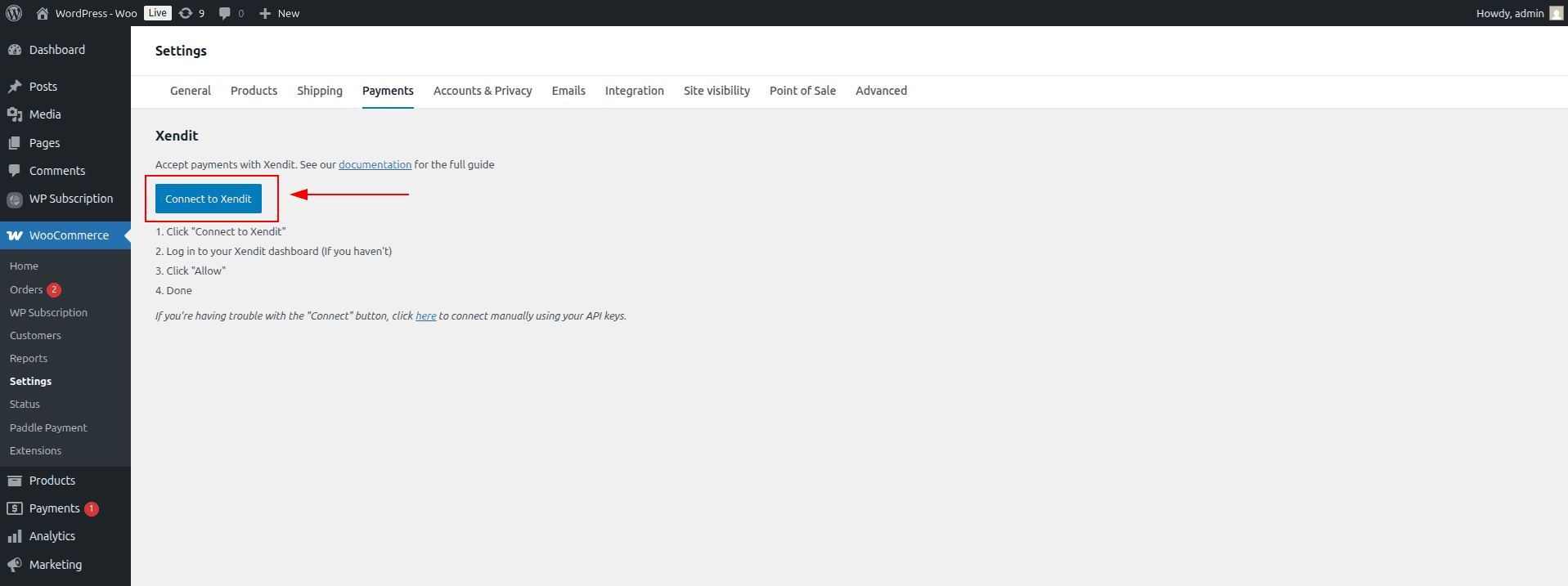Open Posts via the pushpin icon
The image size is (1568, 586).
pos(15,87)
